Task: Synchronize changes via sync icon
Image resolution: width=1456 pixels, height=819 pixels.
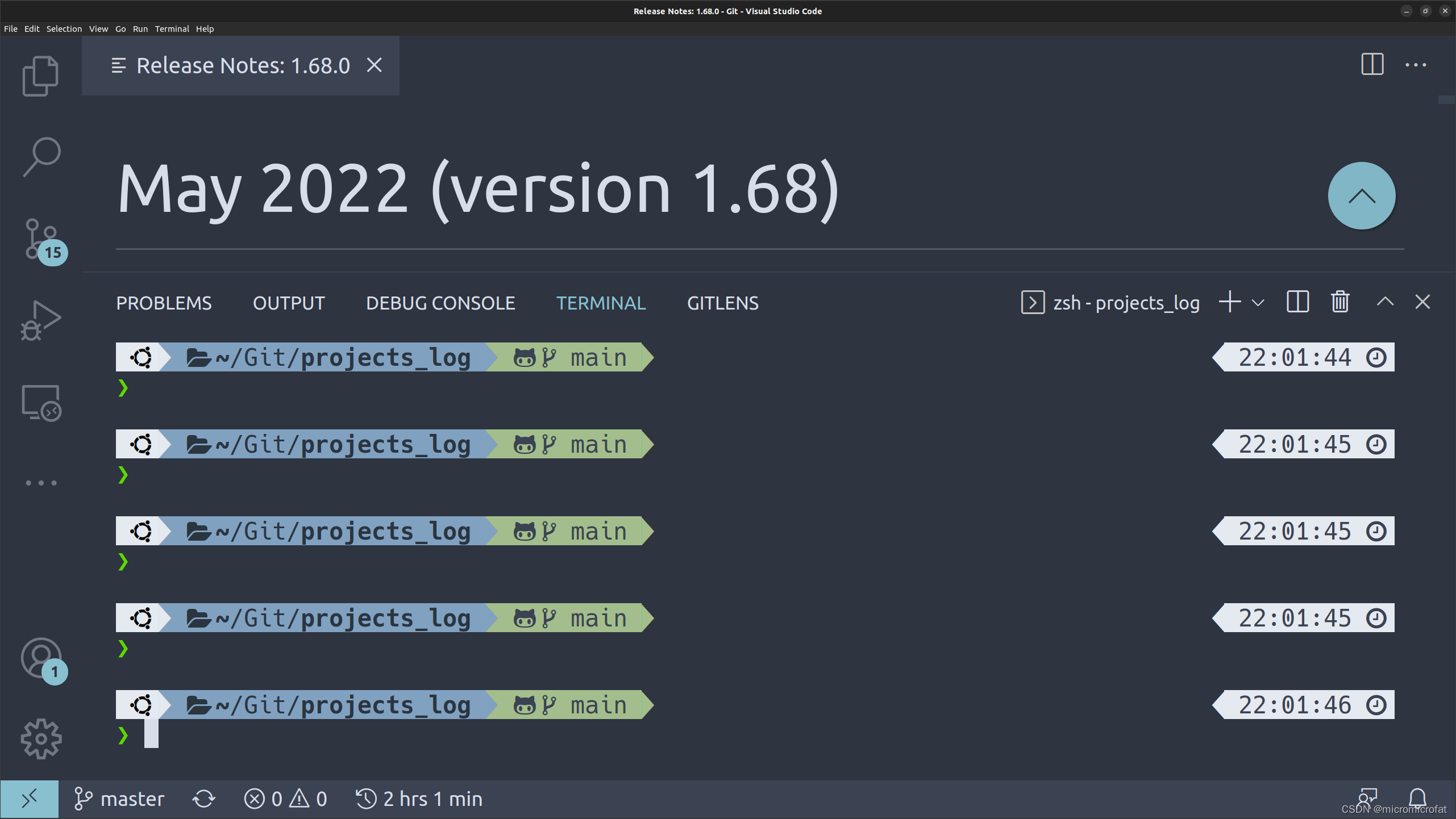Action: (203, 799)
